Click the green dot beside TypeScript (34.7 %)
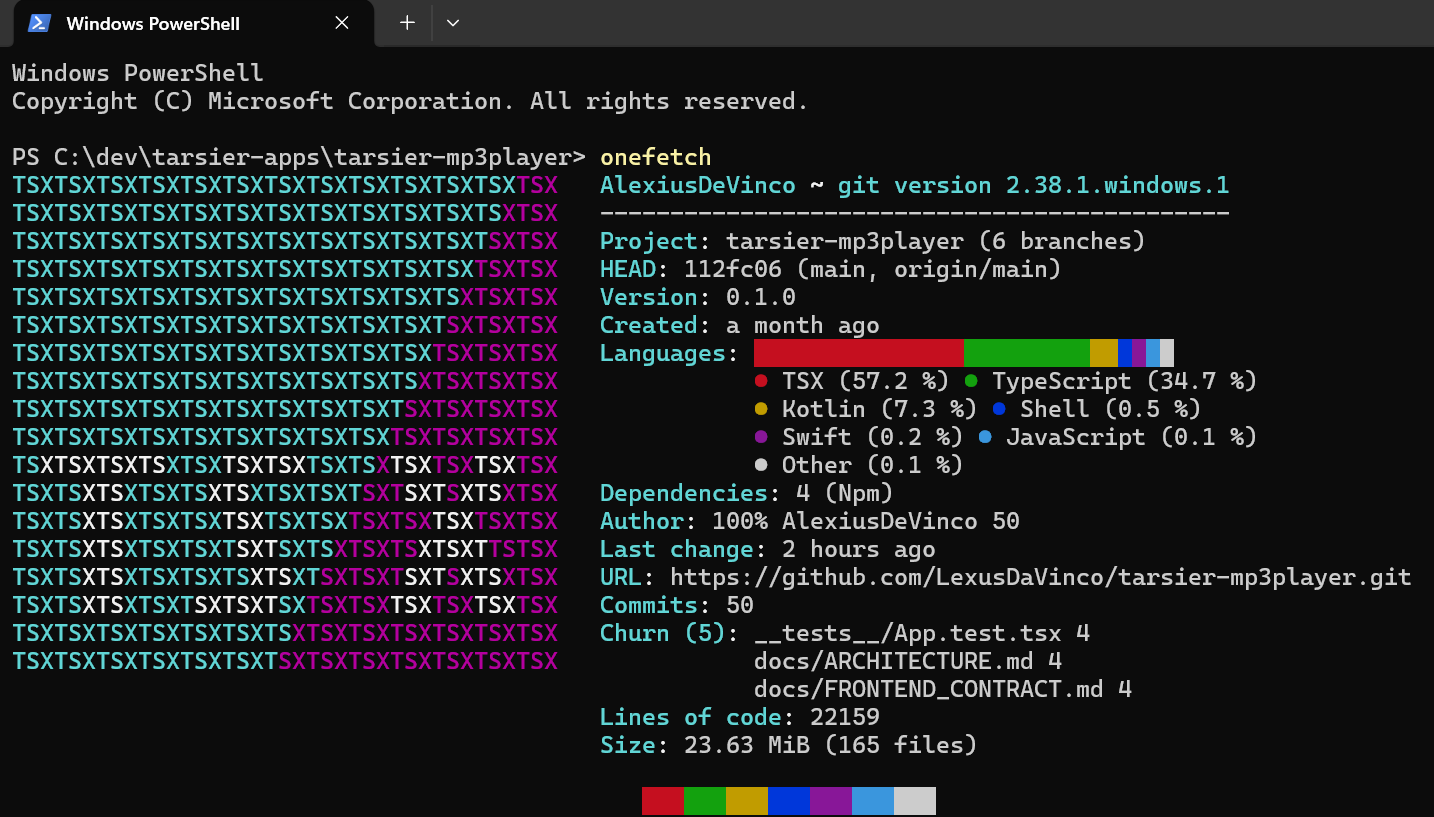Image resolution: width=1434 pixels, height=817 pixels. click(971, 381)
